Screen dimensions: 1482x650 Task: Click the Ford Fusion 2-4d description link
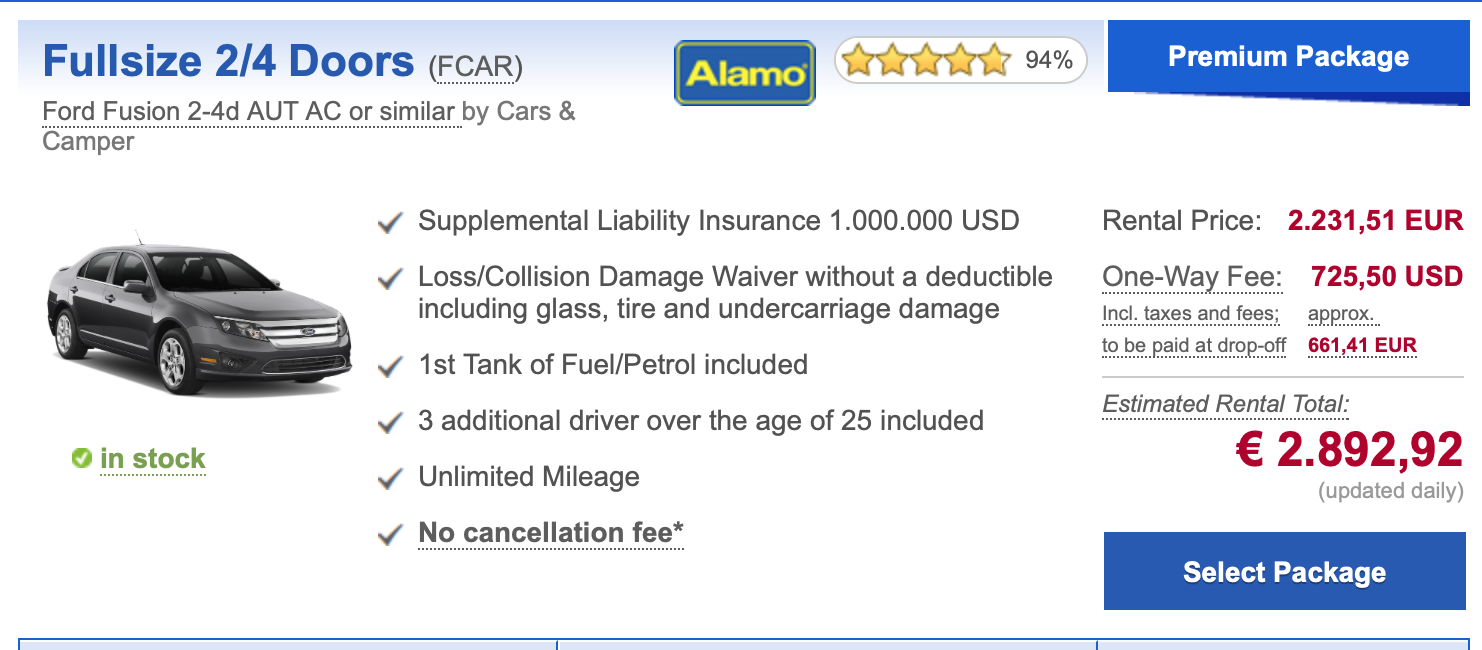249,111
